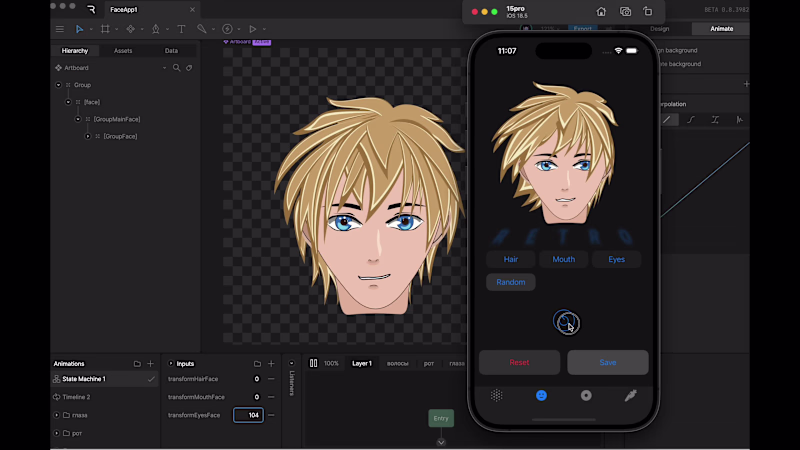The image size is (800, 450).
Task: Switch to the Data tab
Action: tap(171, 51)
